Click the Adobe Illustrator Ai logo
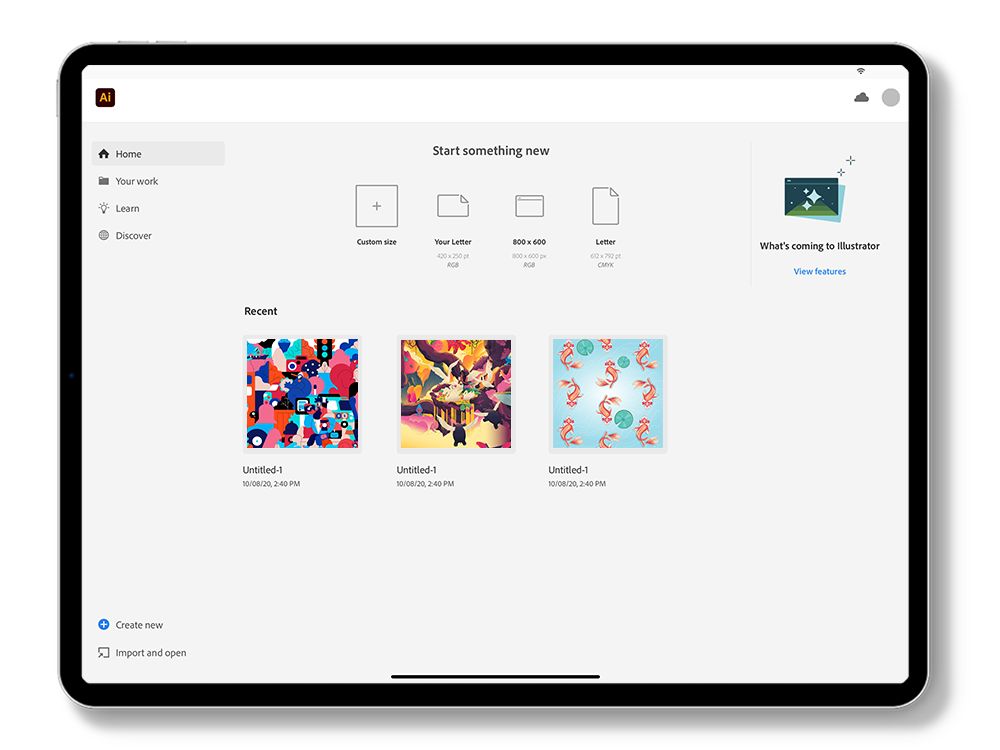The width and height of the screenshot is (1000, 750). click(105, 98)
